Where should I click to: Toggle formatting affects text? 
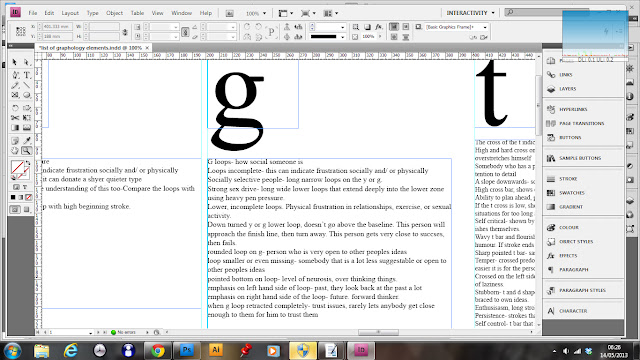coord(25,187)
